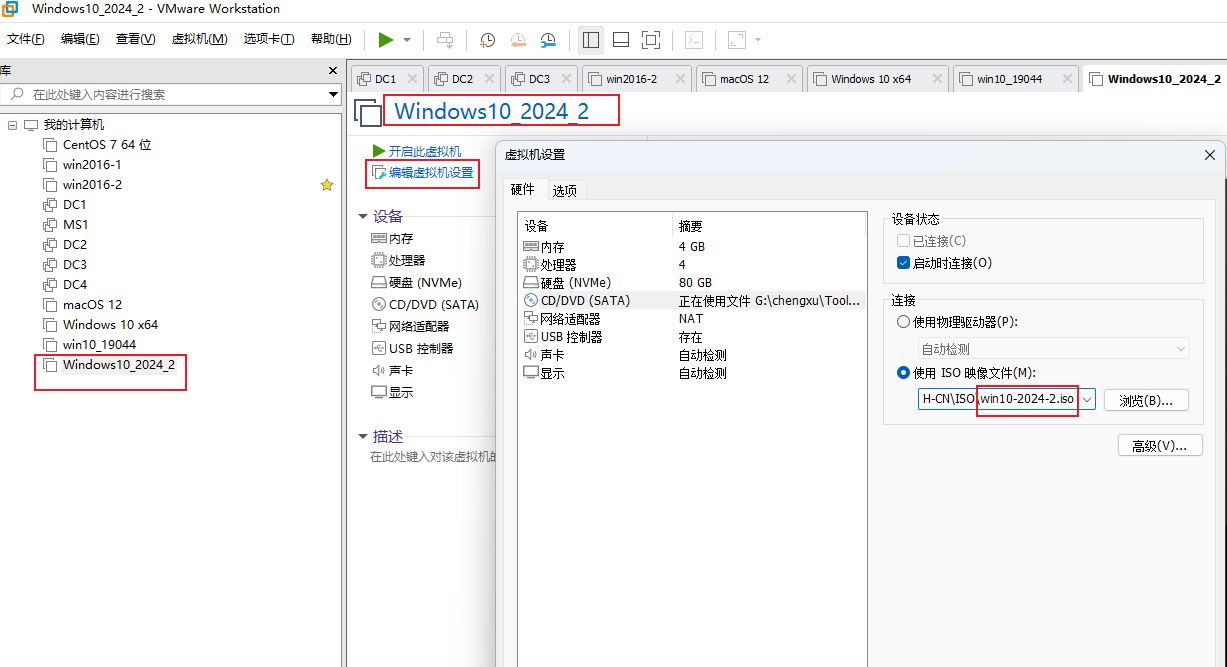
Task: Close the library panel with X
Action: [334, 71]
